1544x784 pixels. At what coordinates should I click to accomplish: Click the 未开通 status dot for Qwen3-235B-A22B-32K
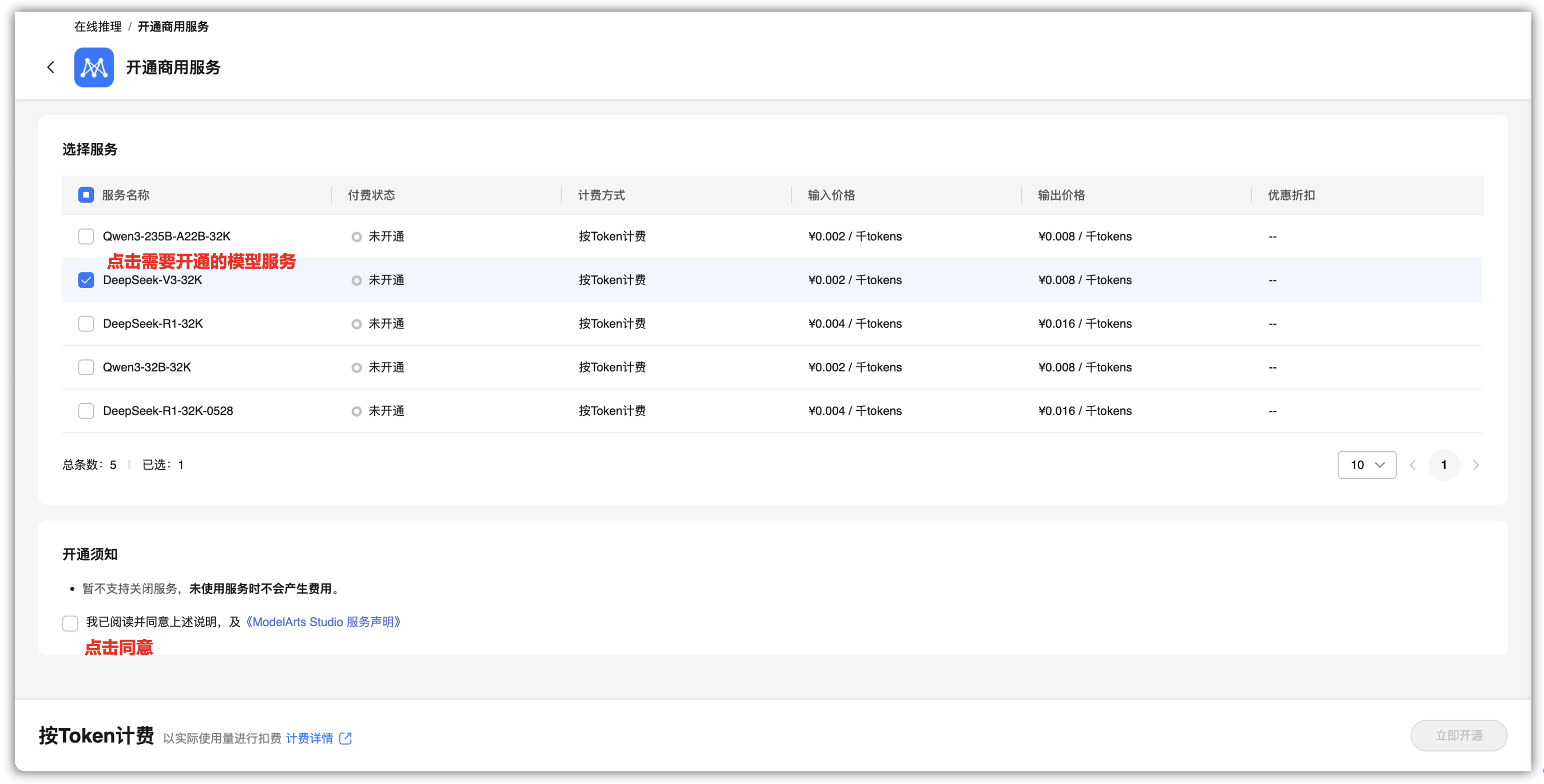[357, 237]
